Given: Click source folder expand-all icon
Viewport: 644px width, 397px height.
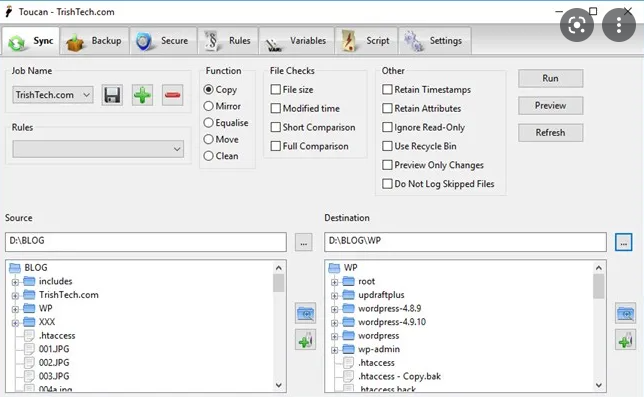Looking at the screenshot, I should tap(305, 314).
